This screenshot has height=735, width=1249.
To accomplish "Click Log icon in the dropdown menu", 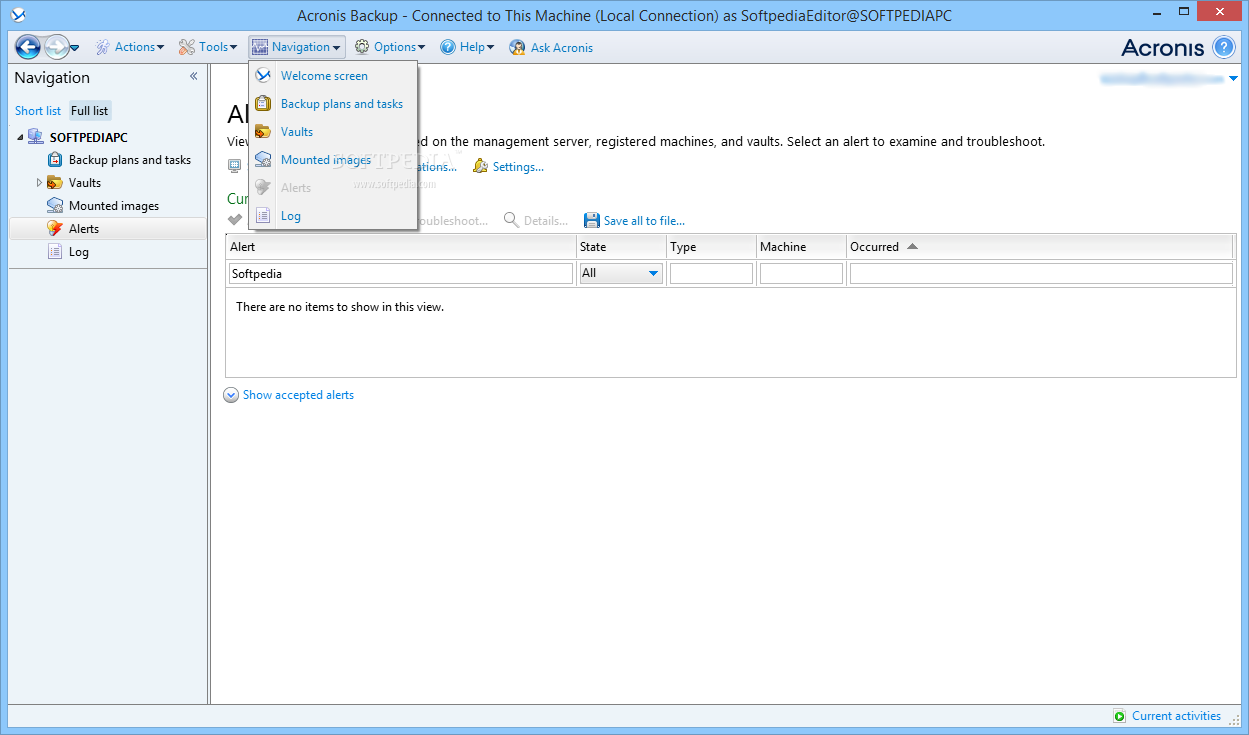I will [x=263, y=215].
